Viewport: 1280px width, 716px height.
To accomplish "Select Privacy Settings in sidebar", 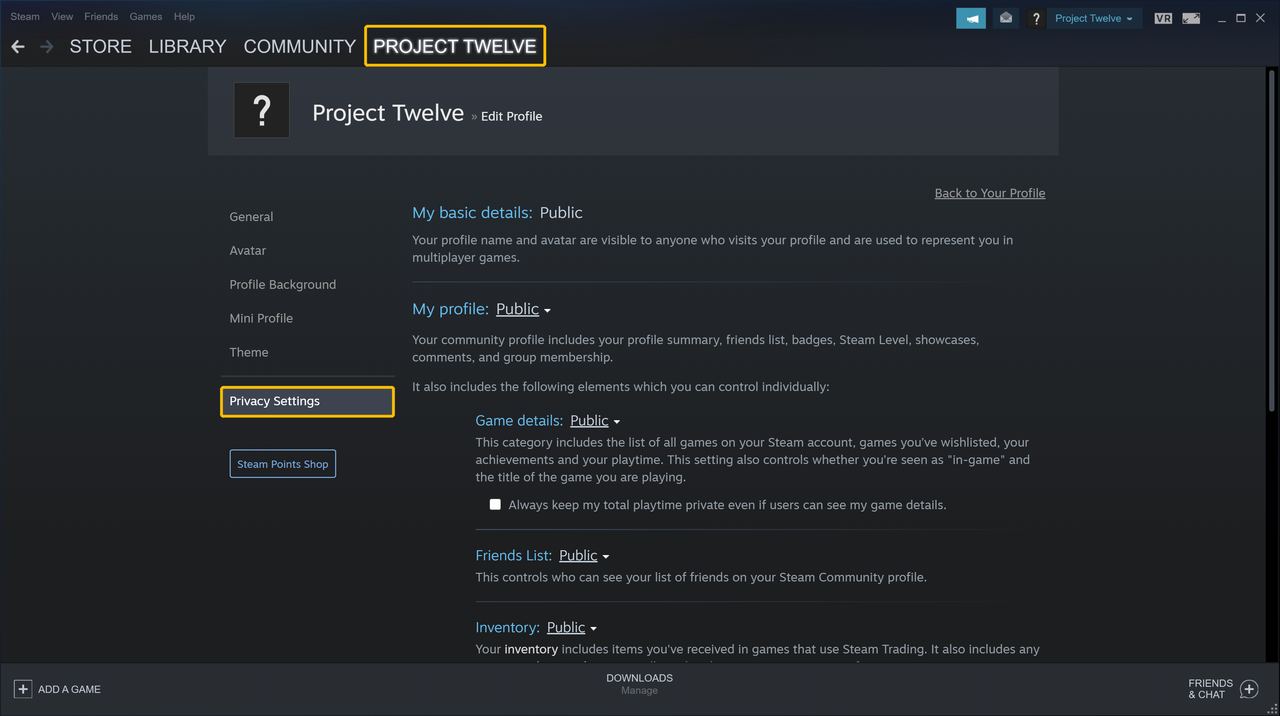I will (x=307, y=402).
